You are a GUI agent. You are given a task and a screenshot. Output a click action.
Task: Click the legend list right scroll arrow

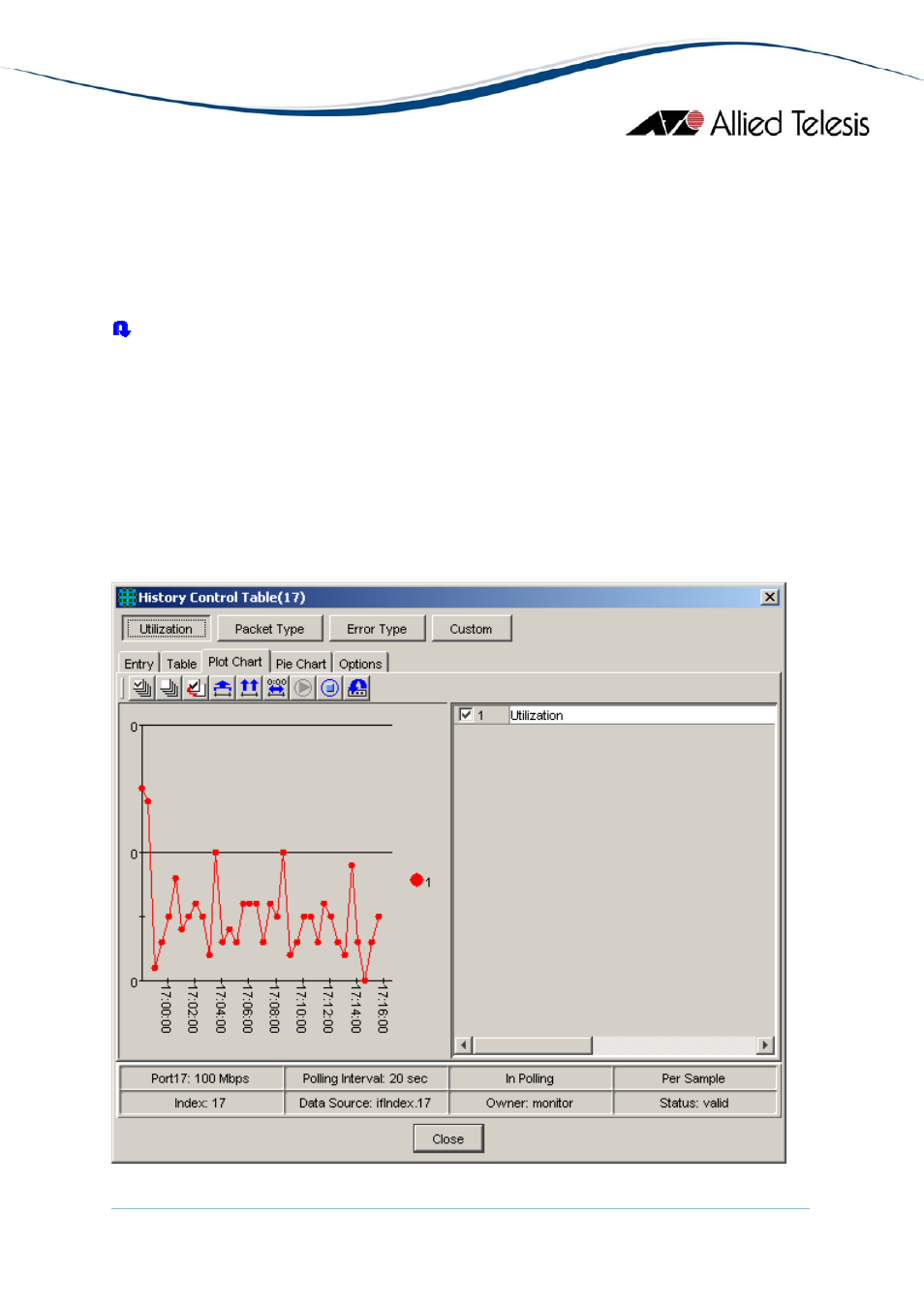(x=765, y=1045)
